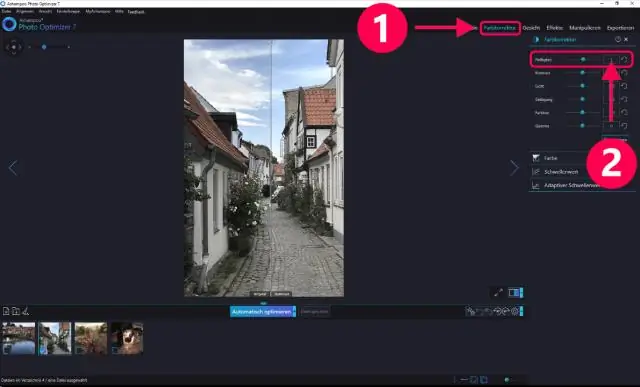The image size is (640, 387).
Task: Click the Automatisch optimieren button
Action: click(261, 311)
